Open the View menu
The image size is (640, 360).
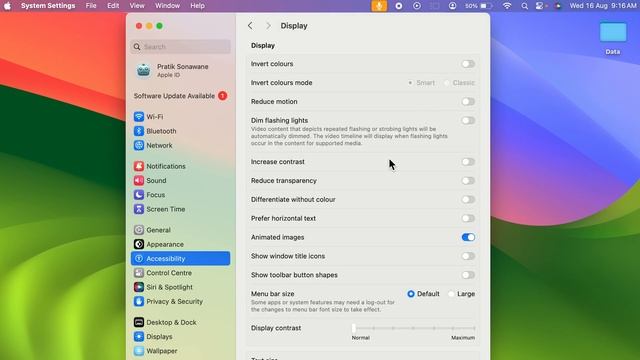[x=137, y=6]
